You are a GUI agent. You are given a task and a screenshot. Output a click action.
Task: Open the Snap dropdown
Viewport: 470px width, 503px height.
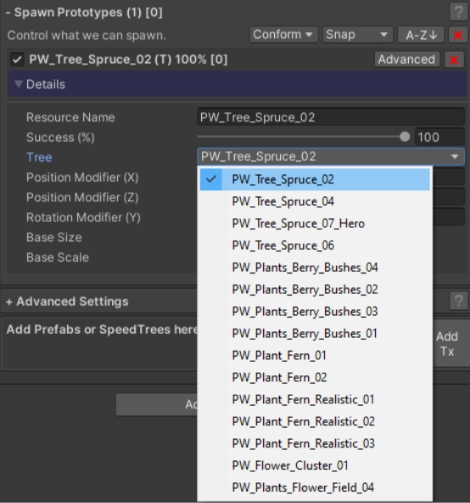tap(358, 35)
